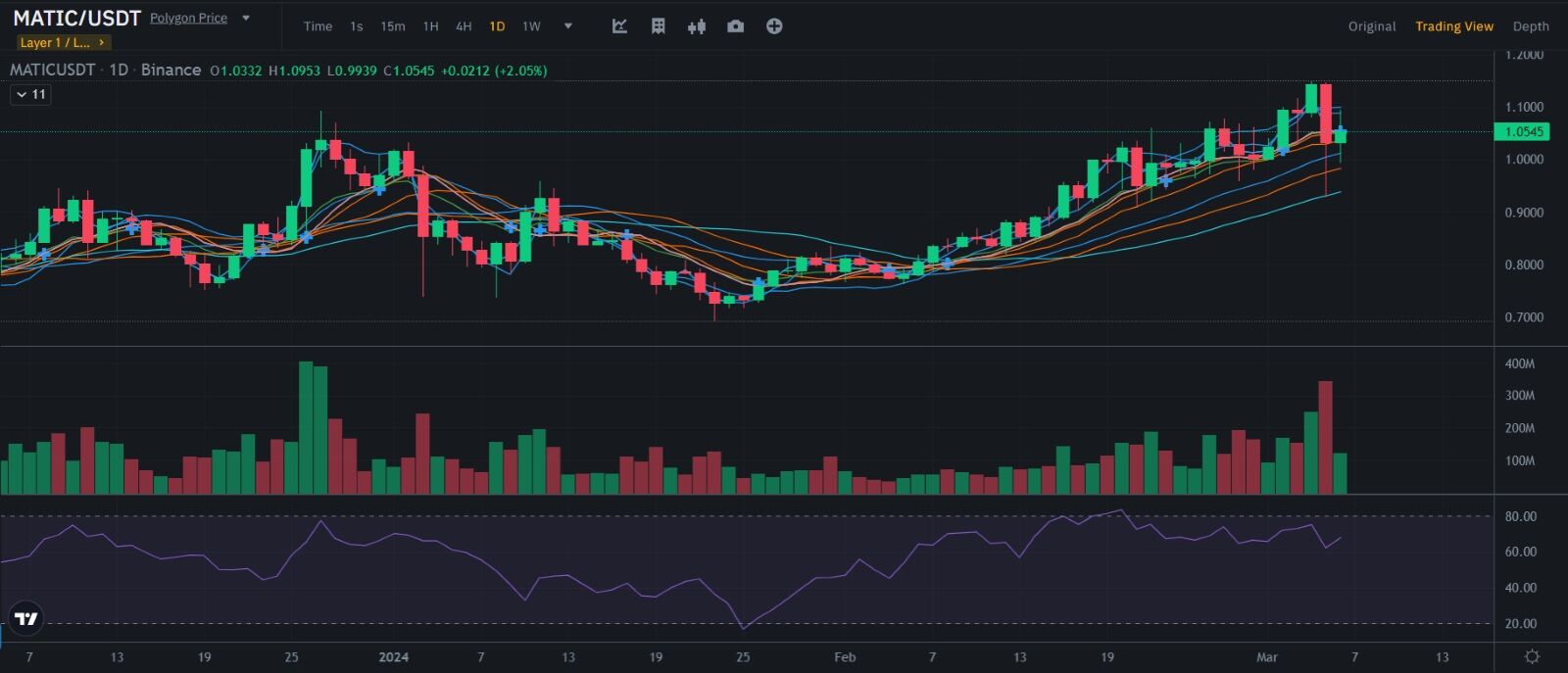Click the 0.7000 price axis label
Viewport: 1568px width, 673px height.
click(x=1524, y=317)
